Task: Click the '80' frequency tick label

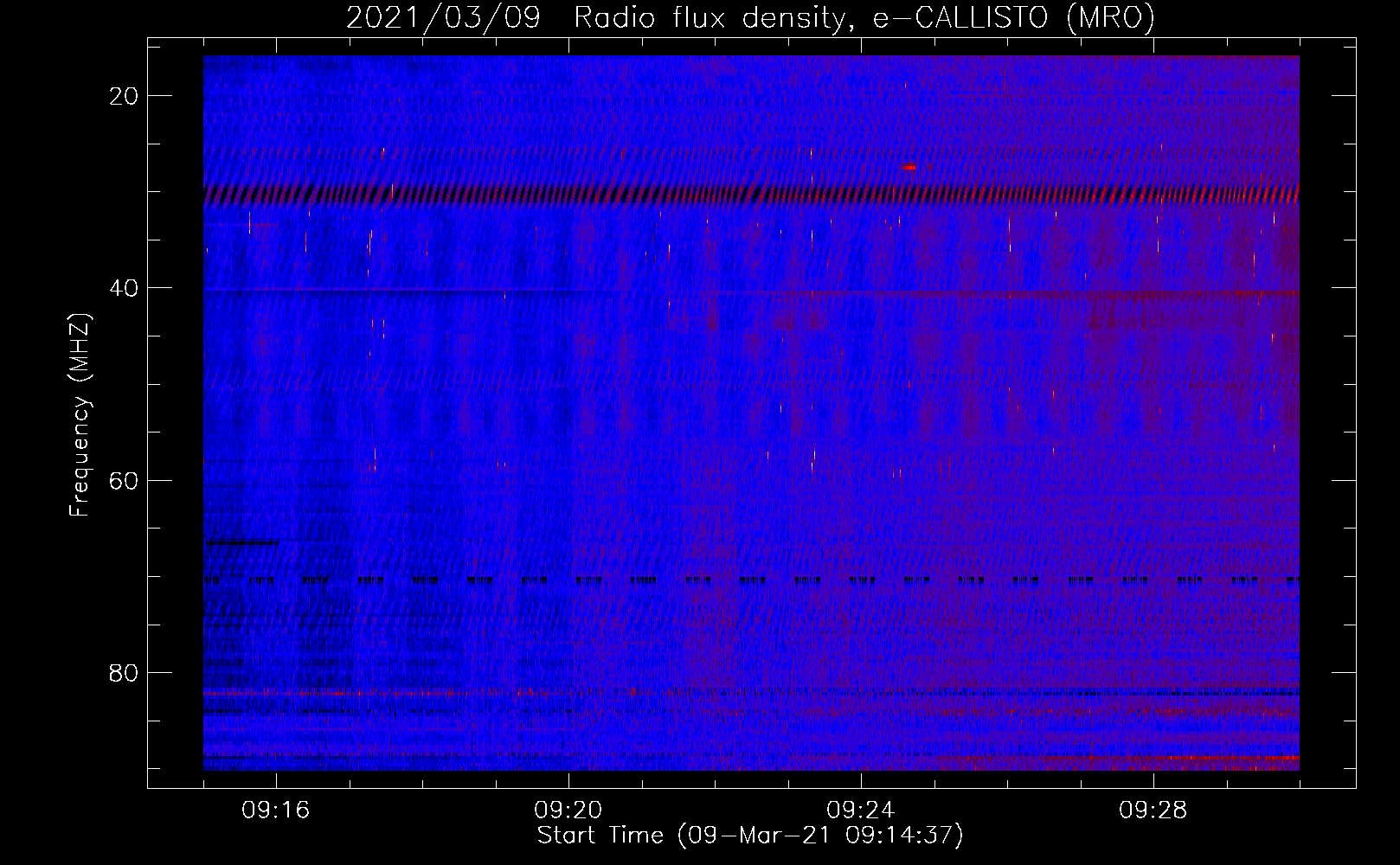Action: pyautogui.click(x=125, y=672)
